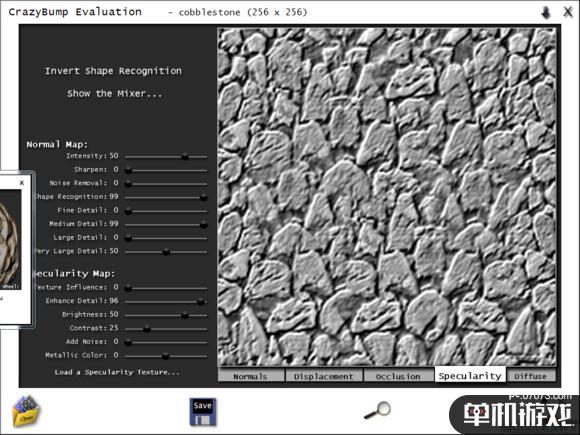Image resolution: width=580 pixels, height=435 pixels.
Task: Select the Occlusion tab
Action: click(x=398, y=376)
